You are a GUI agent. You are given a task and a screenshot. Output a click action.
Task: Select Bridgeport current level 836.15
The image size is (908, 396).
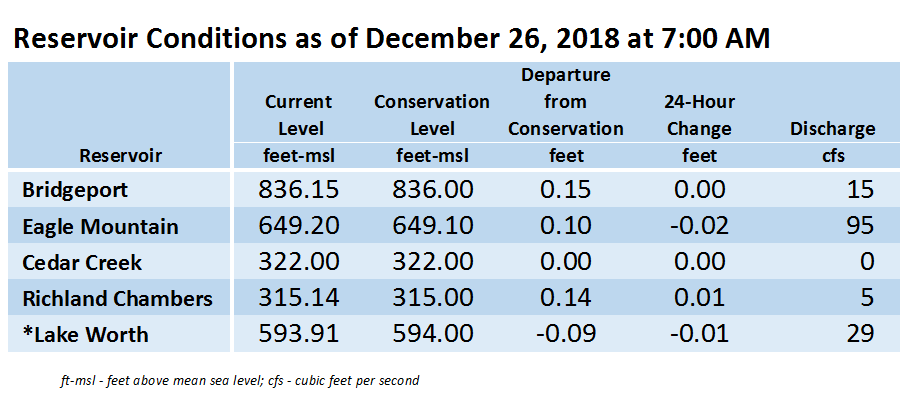pos(298,190)
